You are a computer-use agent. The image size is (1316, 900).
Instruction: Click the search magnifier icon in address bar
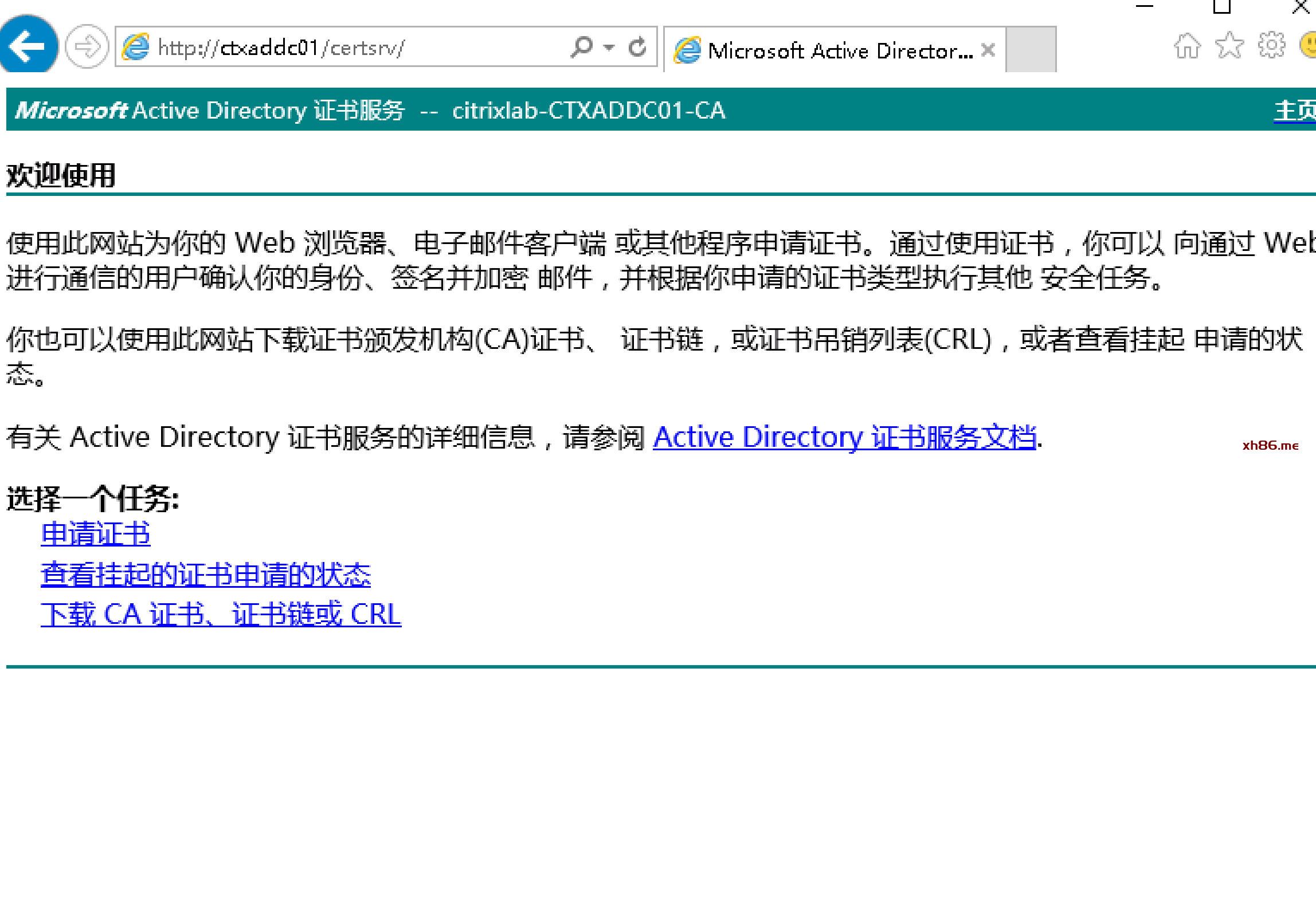(x=581, y=46)
